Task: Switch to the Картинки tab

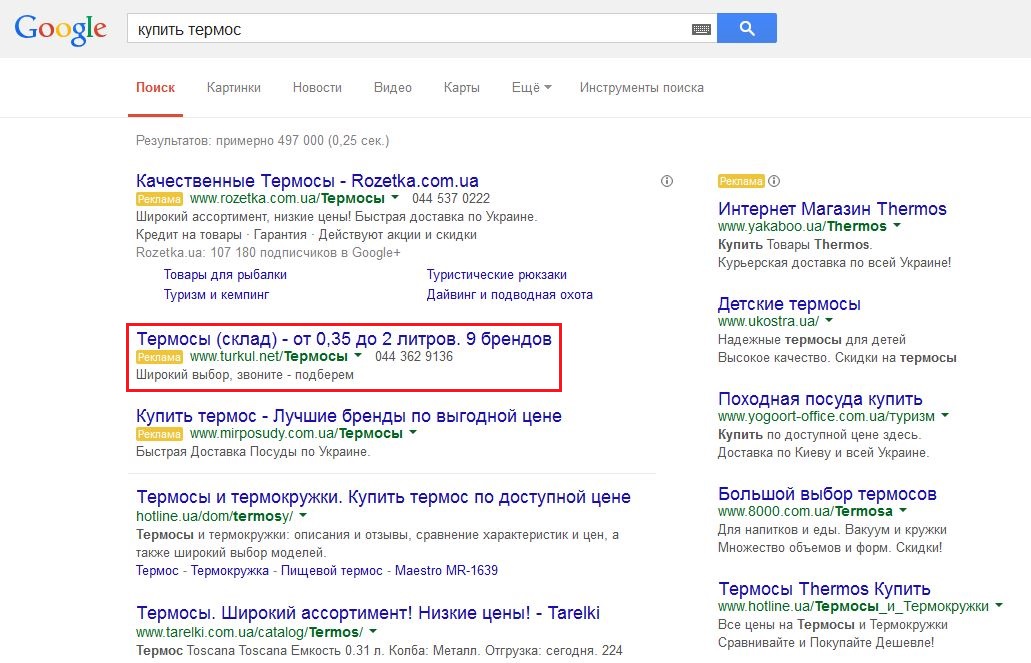Action: (x=233, y=87)
